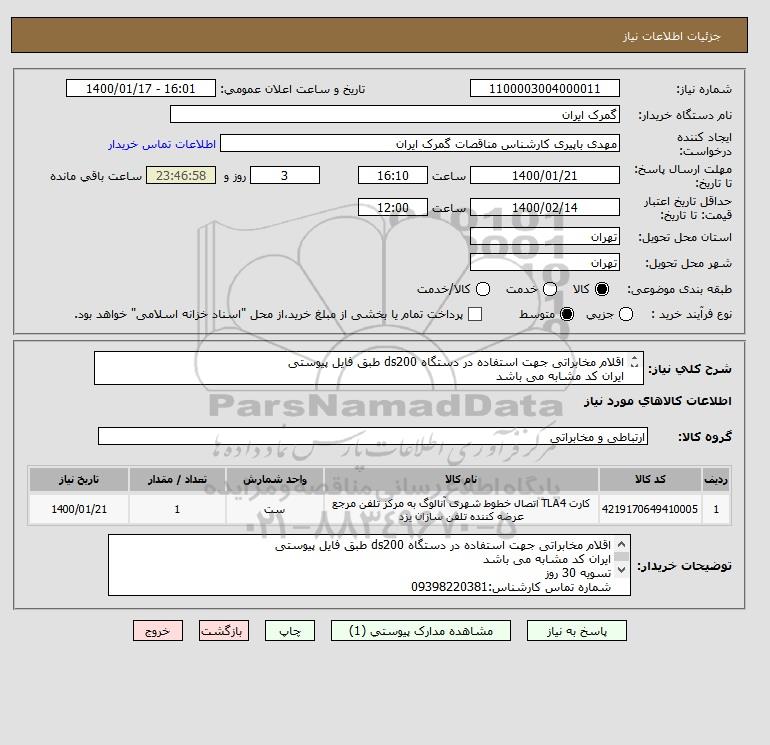Image resolution: width=770 pixels, height=745 pixels.
Task: Select the کالا/خدمت radio button
Action: (483, 289)
